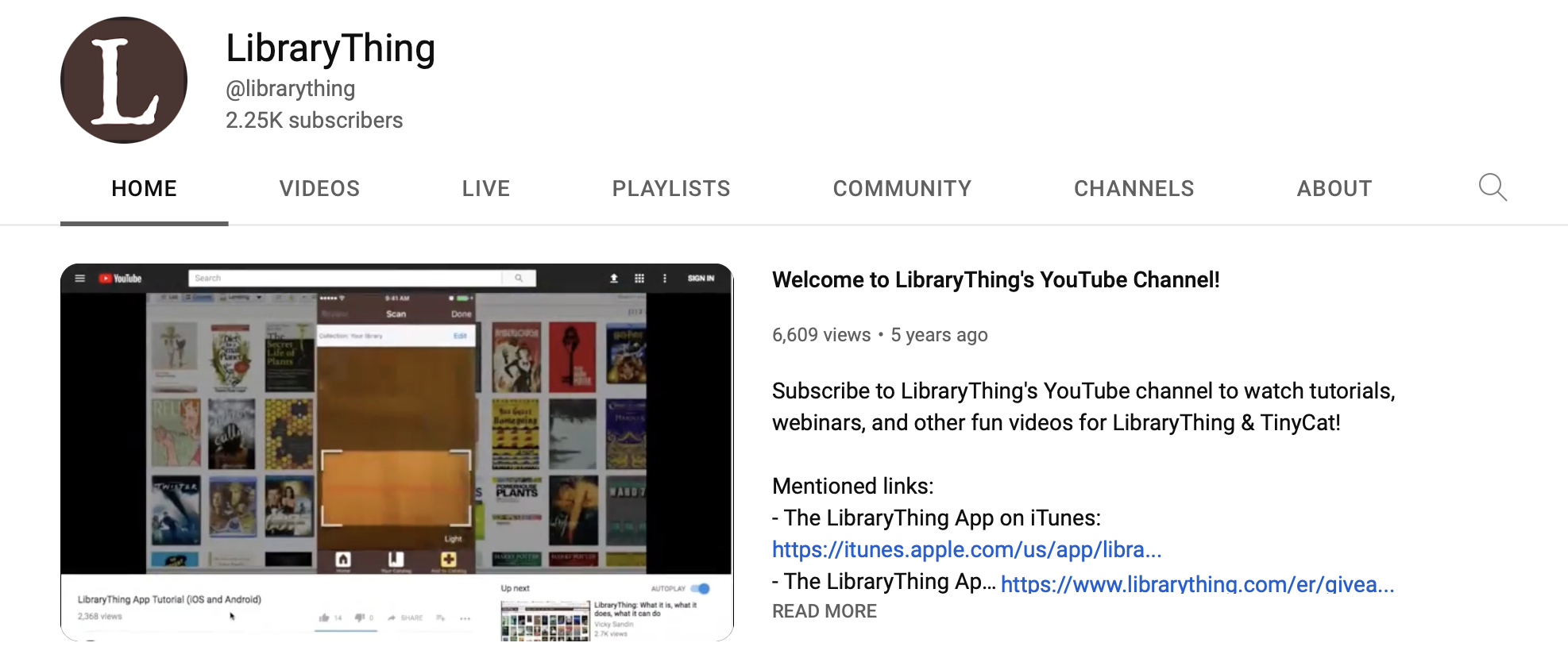Click the SHARE button in video preview
Image resolution: width=1568 pixels, height=662 pixels.
point(406,618)
